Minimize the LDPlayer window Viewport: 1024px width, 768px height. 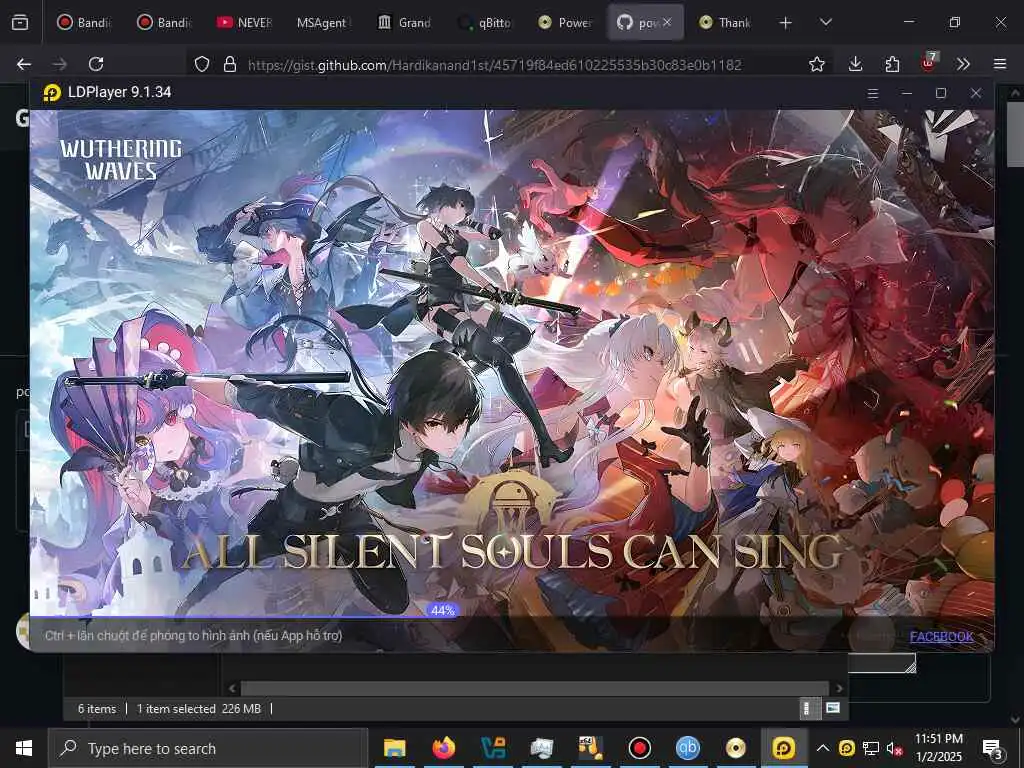coord(906,93)
